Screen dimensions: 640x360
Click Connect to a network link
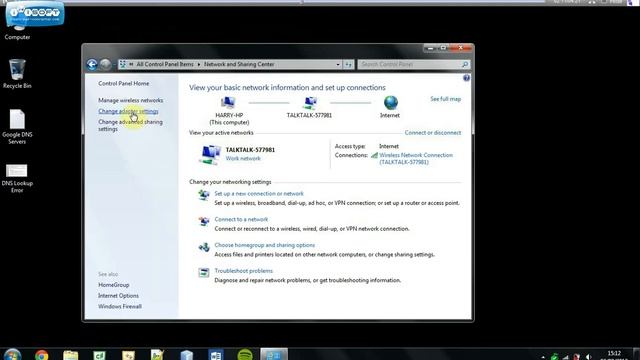click(241, 219)
